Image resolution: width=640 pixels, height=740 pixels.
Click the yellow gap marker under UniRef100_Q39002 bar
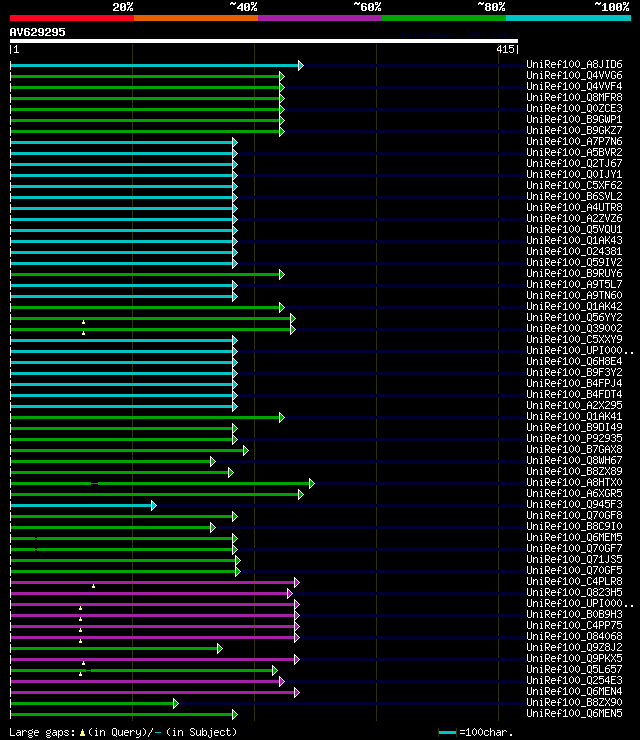tap(84, 333)
